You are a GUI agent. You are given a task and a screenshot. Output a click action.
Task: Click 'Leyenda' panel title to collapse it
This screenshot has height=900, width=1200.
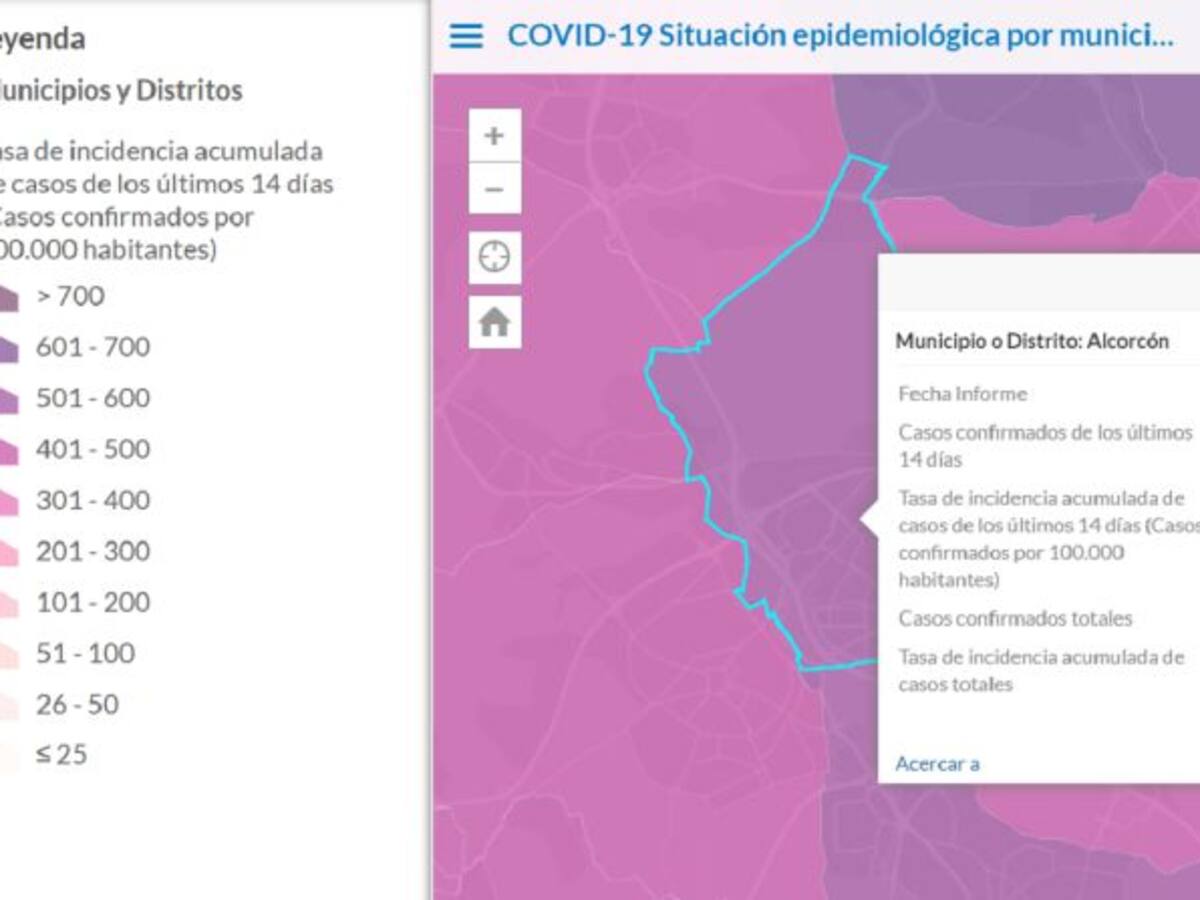click(x=42, y=38)
